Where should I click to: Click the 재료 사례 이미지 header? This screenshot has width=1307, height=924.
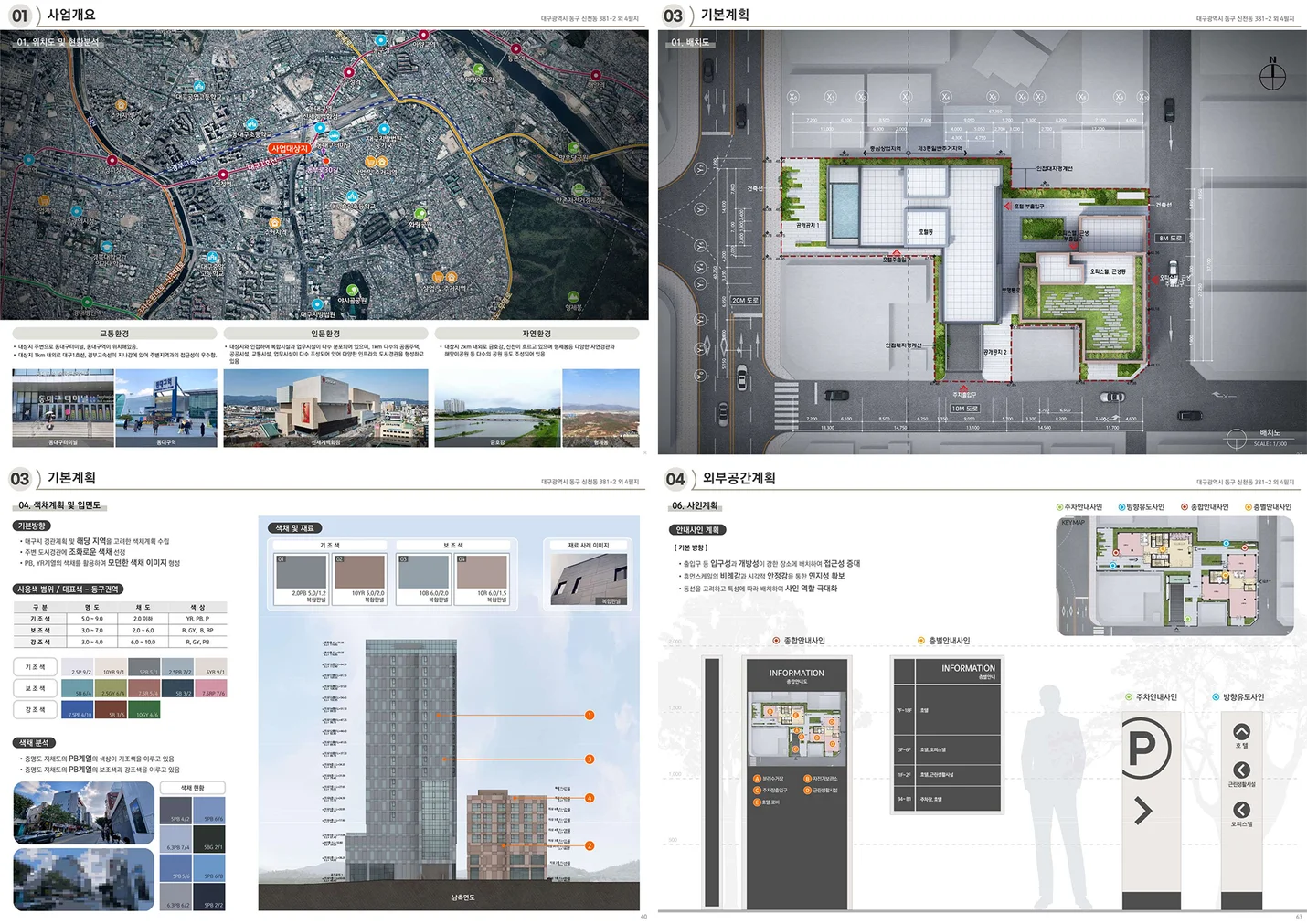[x=589, y=546]
